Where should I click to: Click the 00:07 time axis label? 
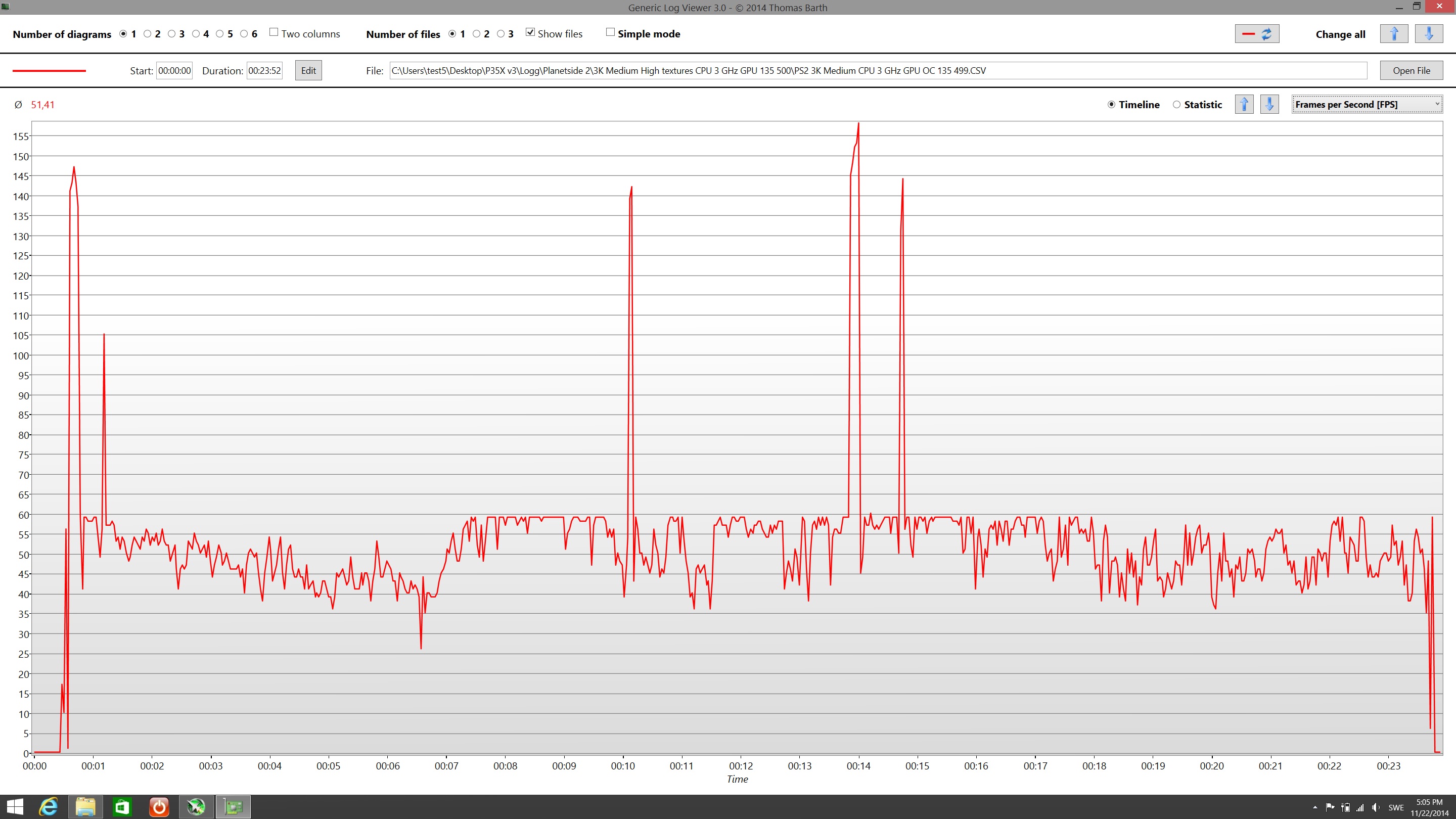[x=446, y=766]
